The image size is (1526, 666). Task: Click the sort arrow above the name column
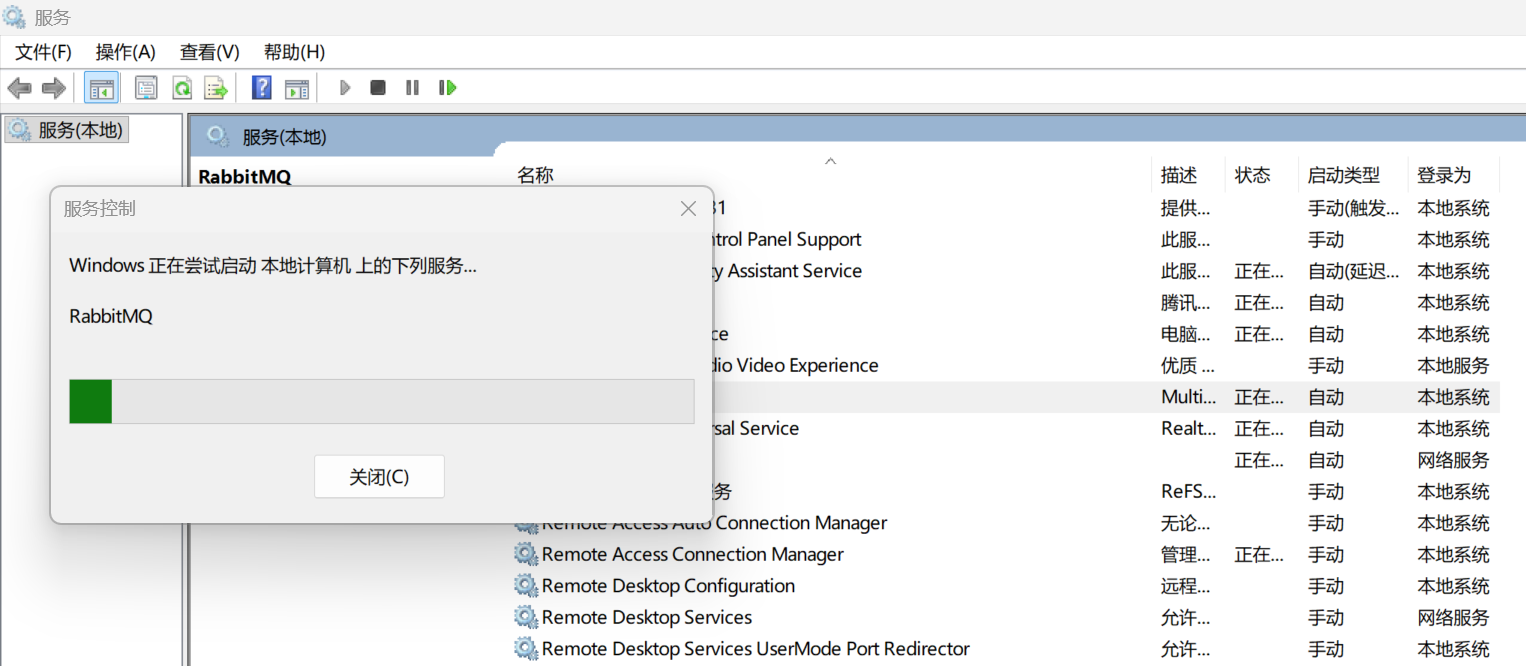tap(830, 160)
